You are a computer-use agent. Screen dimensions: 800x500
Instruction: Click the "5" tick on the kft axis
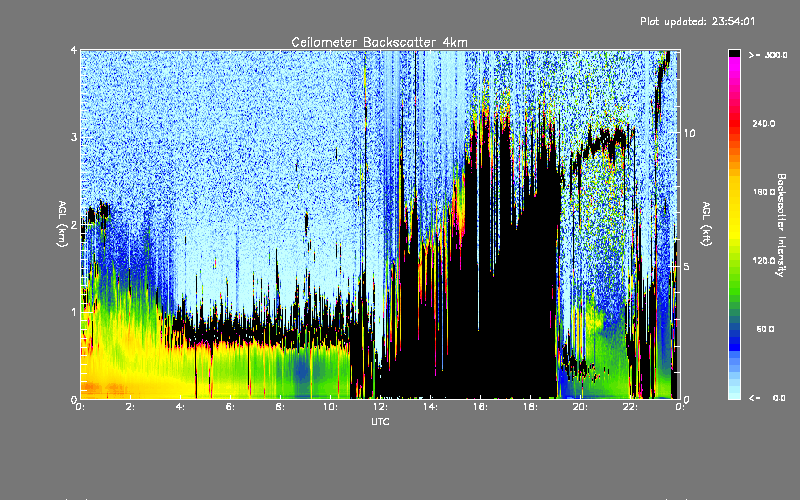click(686, 267)
